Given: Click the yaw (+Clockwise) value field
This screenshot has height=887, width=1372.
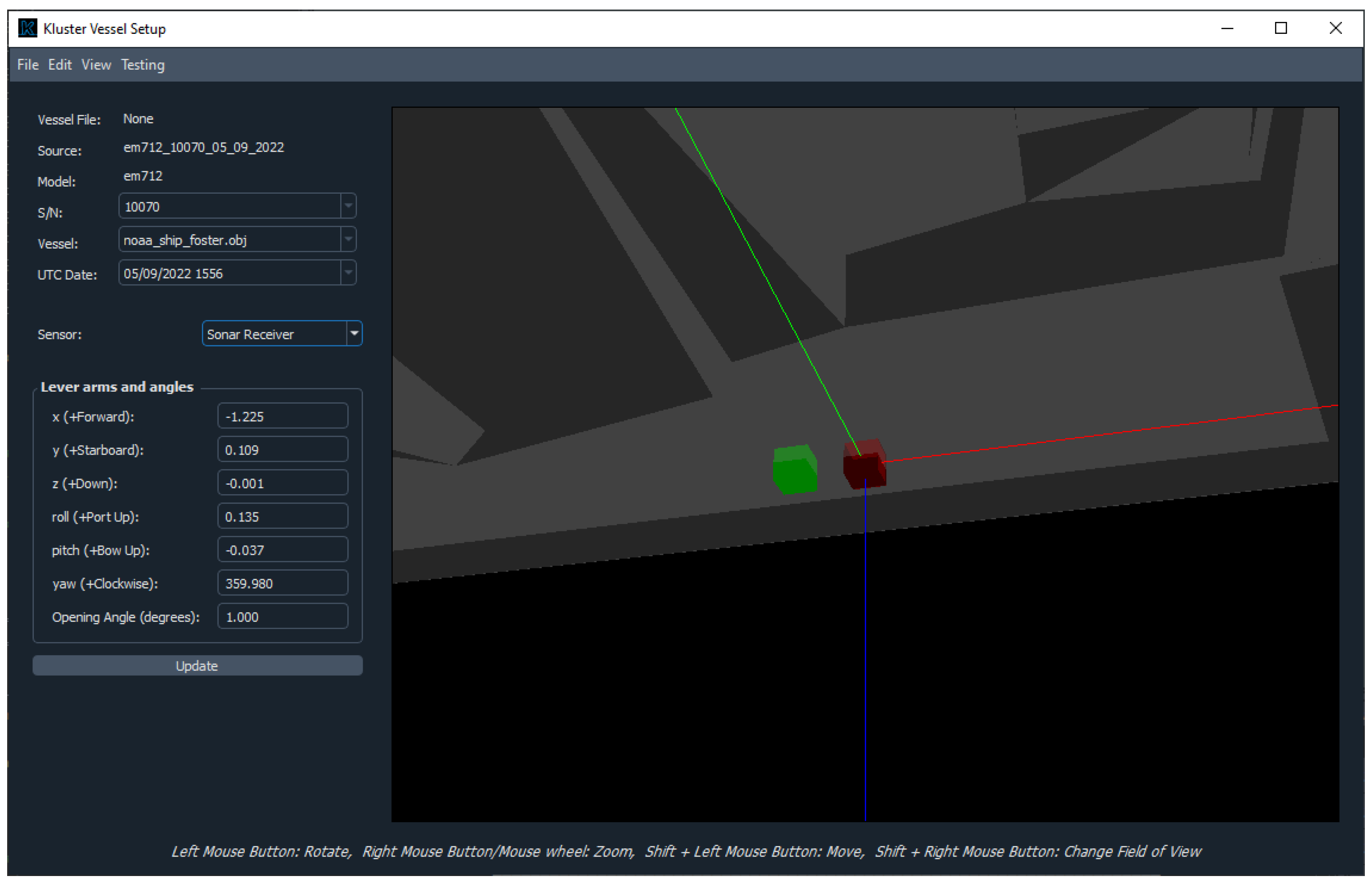Looking at the screenshot, I should pos(282,584).
